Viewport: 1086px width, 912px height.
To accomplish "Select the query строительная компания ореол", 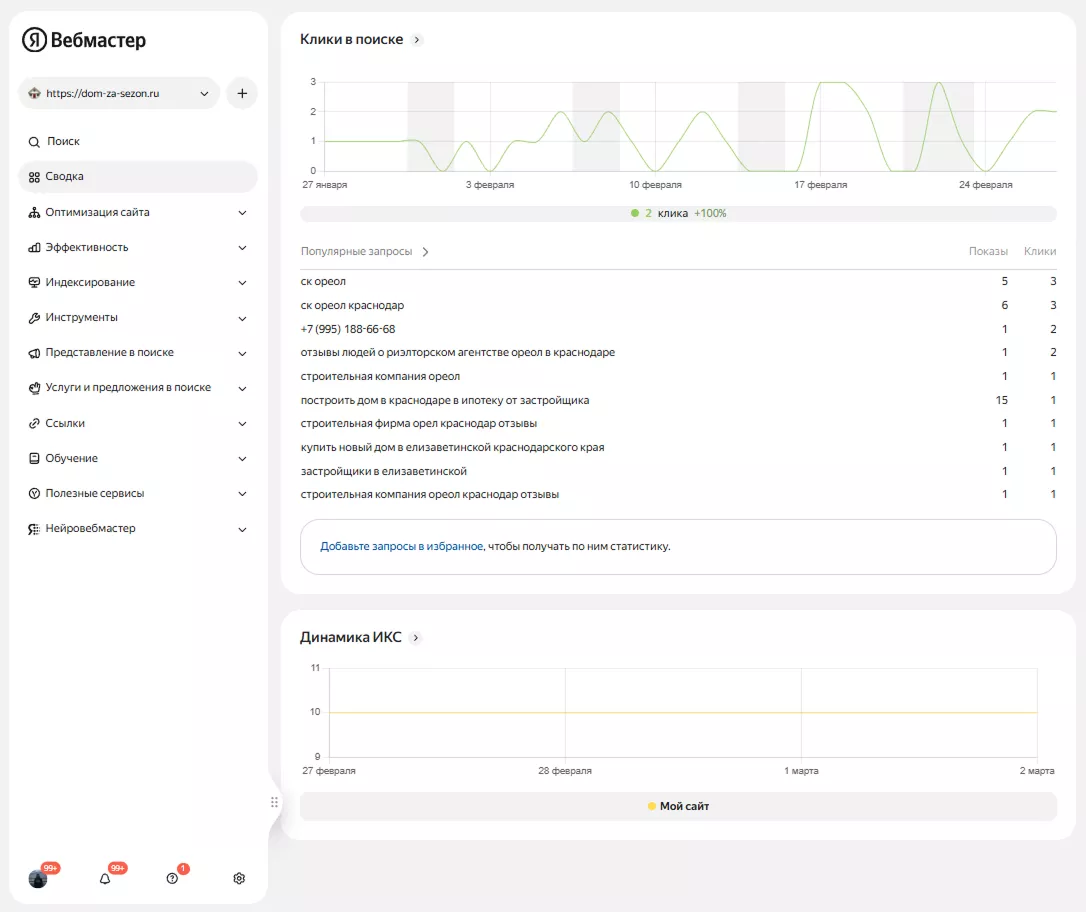I will tap(380, 376).
